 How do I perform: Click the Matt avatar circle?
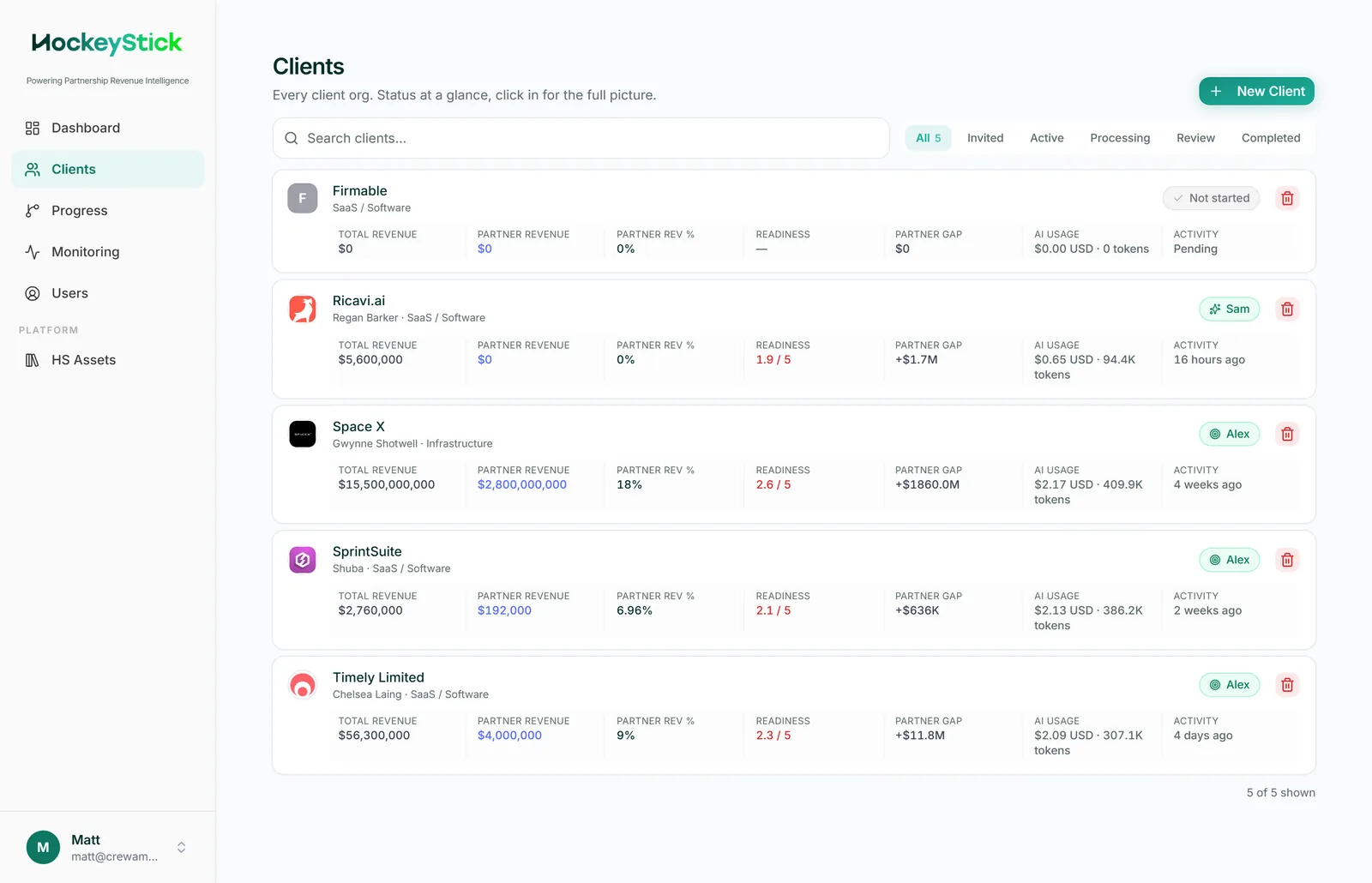(x=43, y=847)
